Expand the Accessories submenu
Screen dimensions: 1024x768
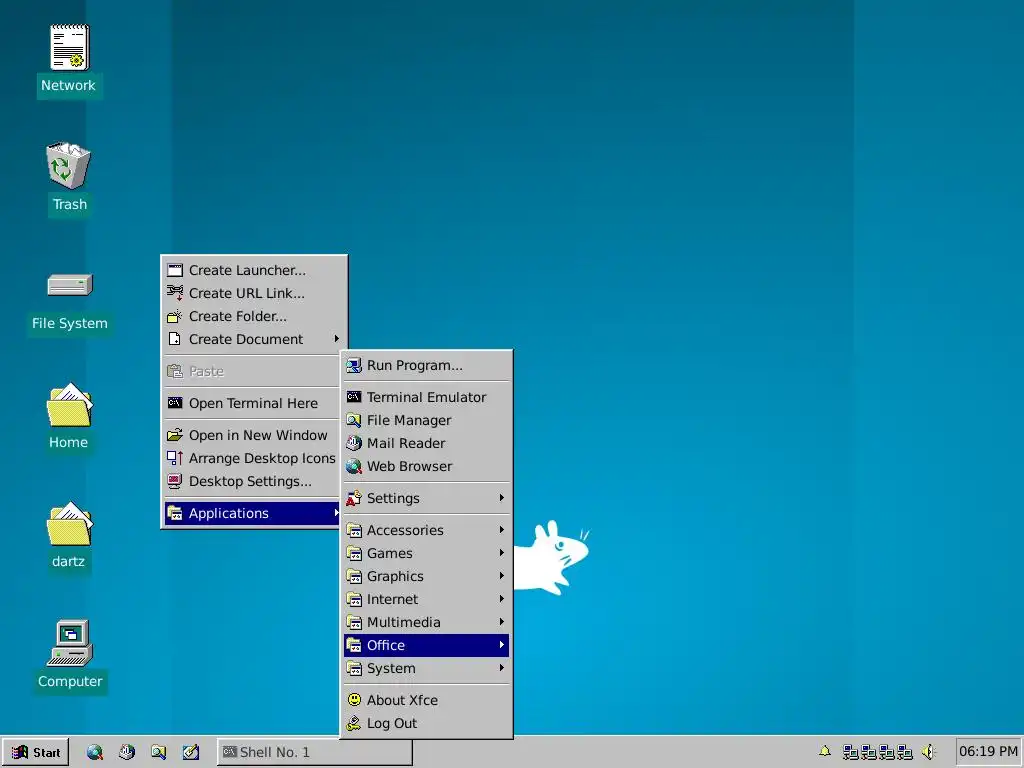click(426, 530)
